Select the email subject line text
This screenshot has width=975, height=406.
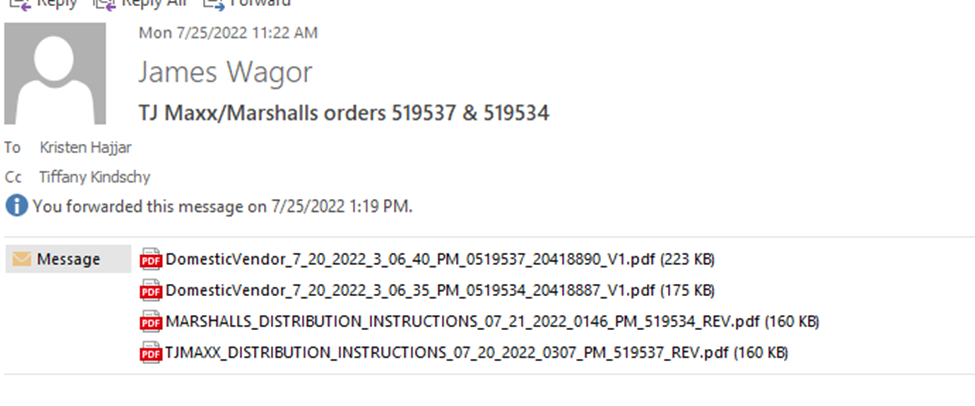pos(344,113)
